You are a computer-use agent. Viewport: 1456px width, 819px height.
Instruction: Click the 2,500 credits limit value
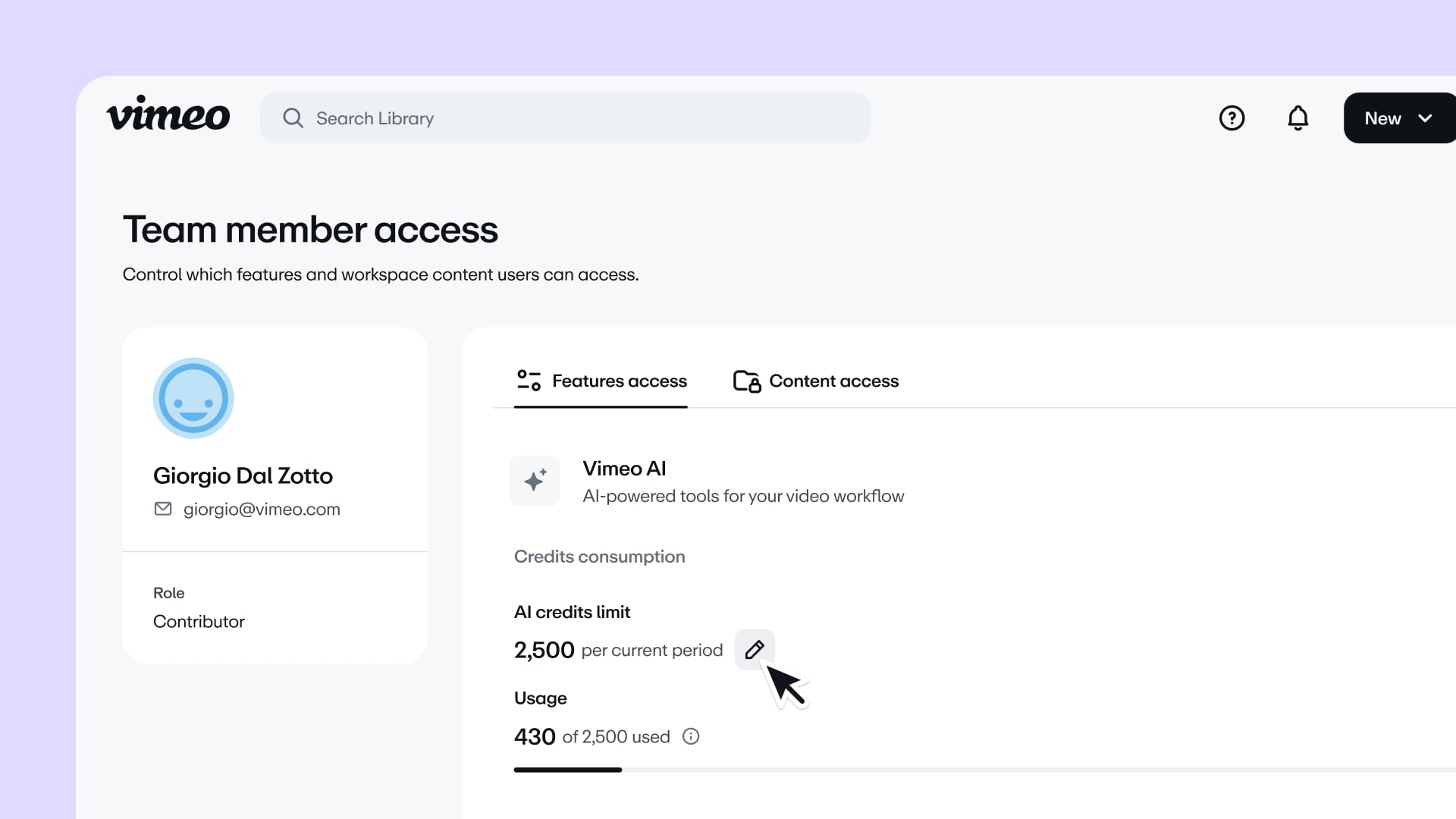point(544,650)
